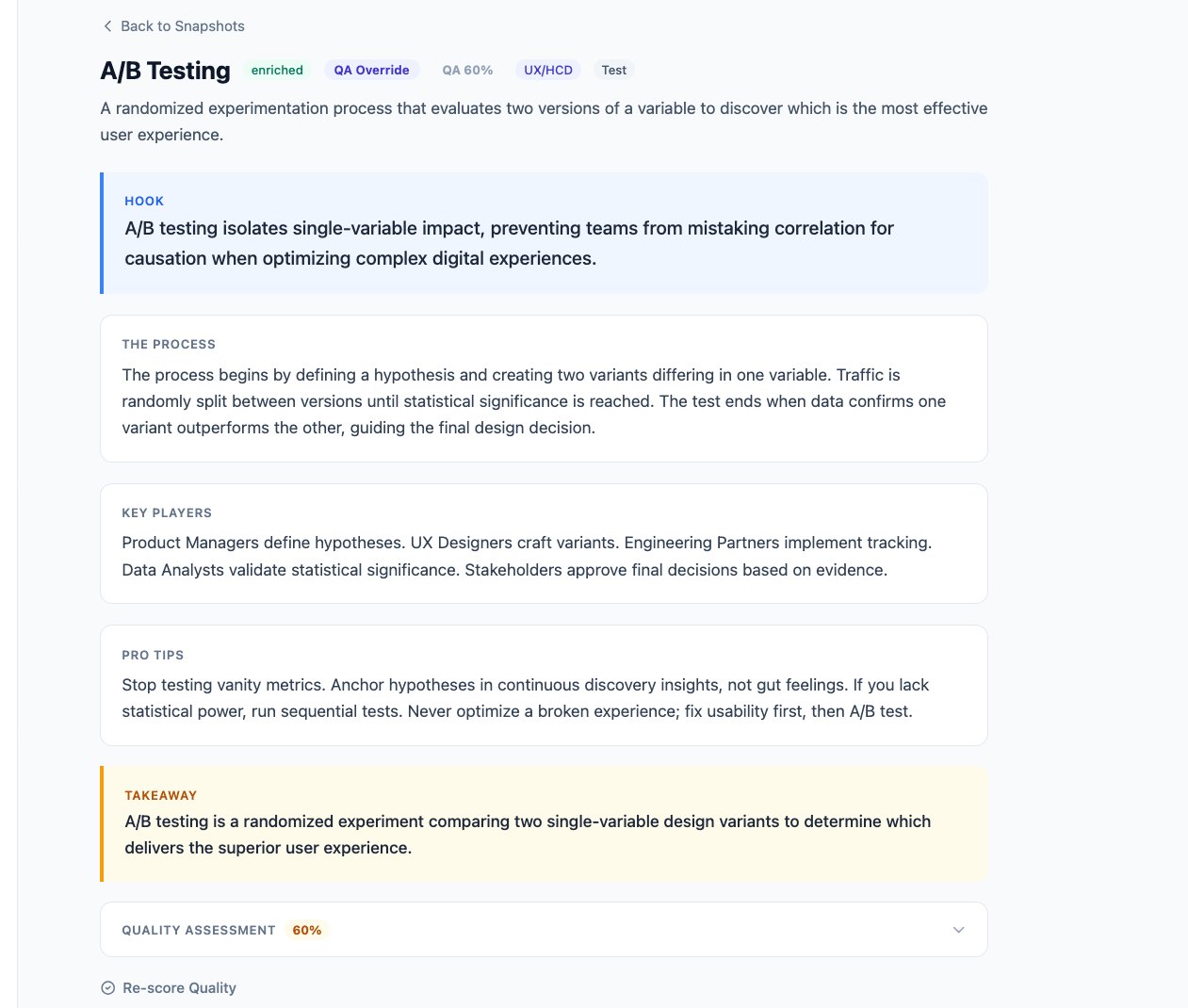Select the Pro Tips card
The image size is (1188, 1008).
point(544,685)
